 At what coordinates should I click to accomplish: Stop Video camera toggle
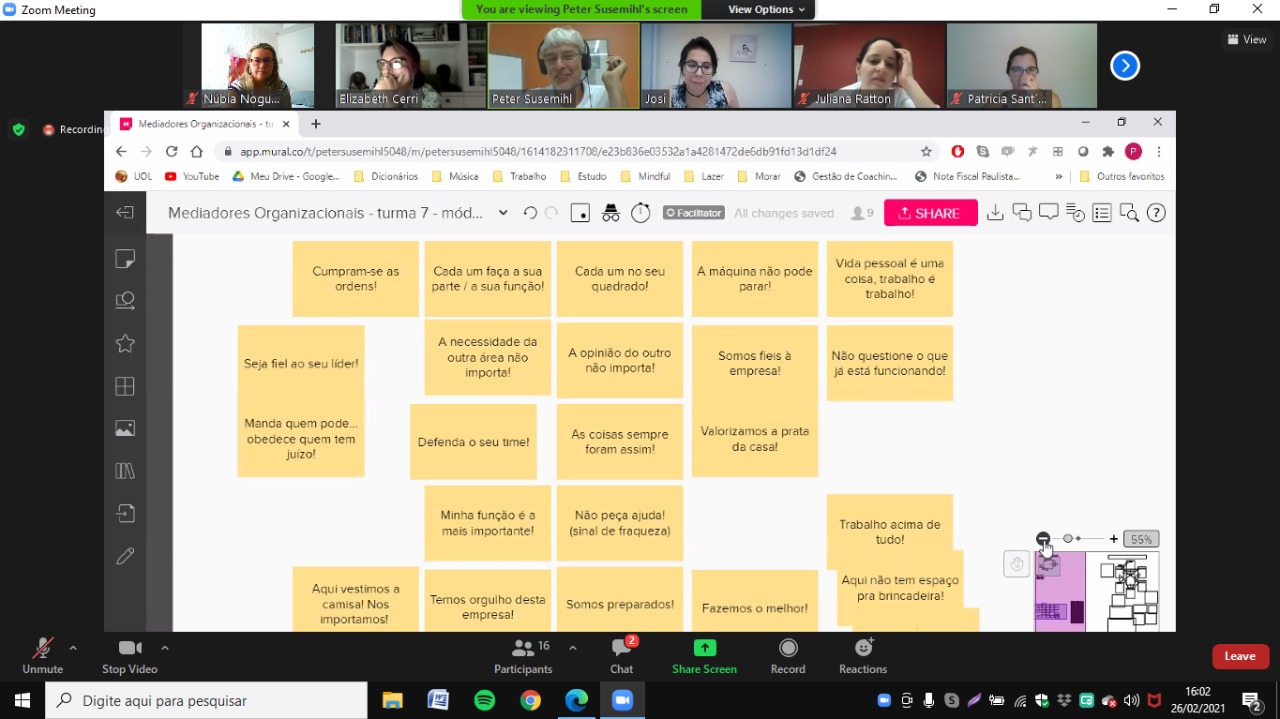130,648
